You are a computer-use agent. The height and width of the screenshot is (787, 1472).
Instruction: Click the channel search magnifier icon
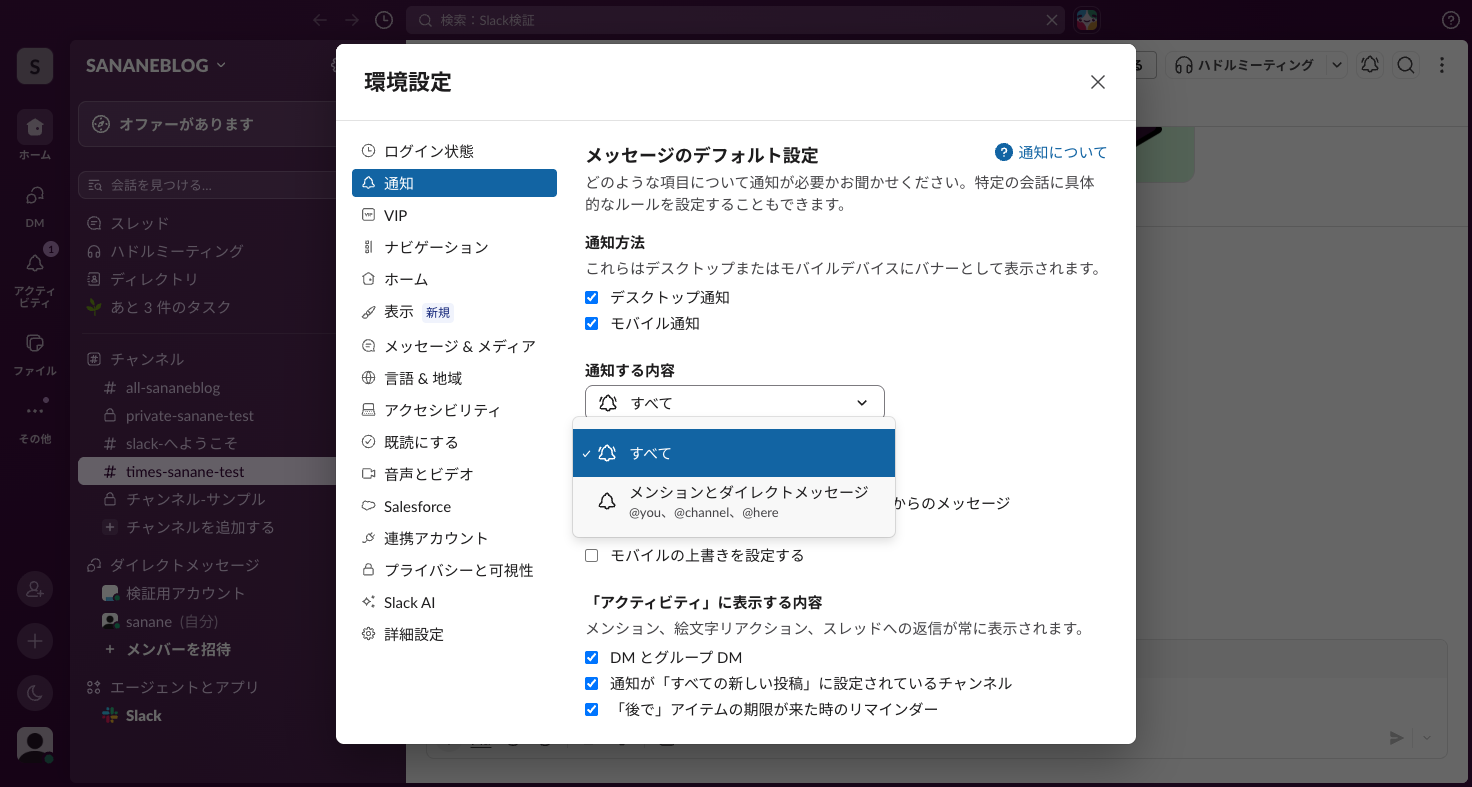point(1406,65)
